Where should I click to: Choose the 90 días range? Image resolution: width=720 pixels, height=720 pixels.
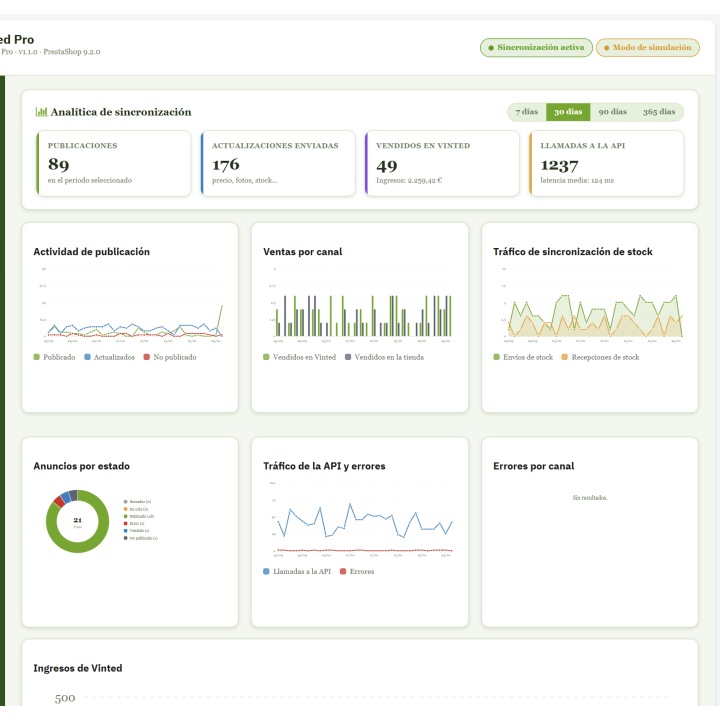tap(613, 112)
